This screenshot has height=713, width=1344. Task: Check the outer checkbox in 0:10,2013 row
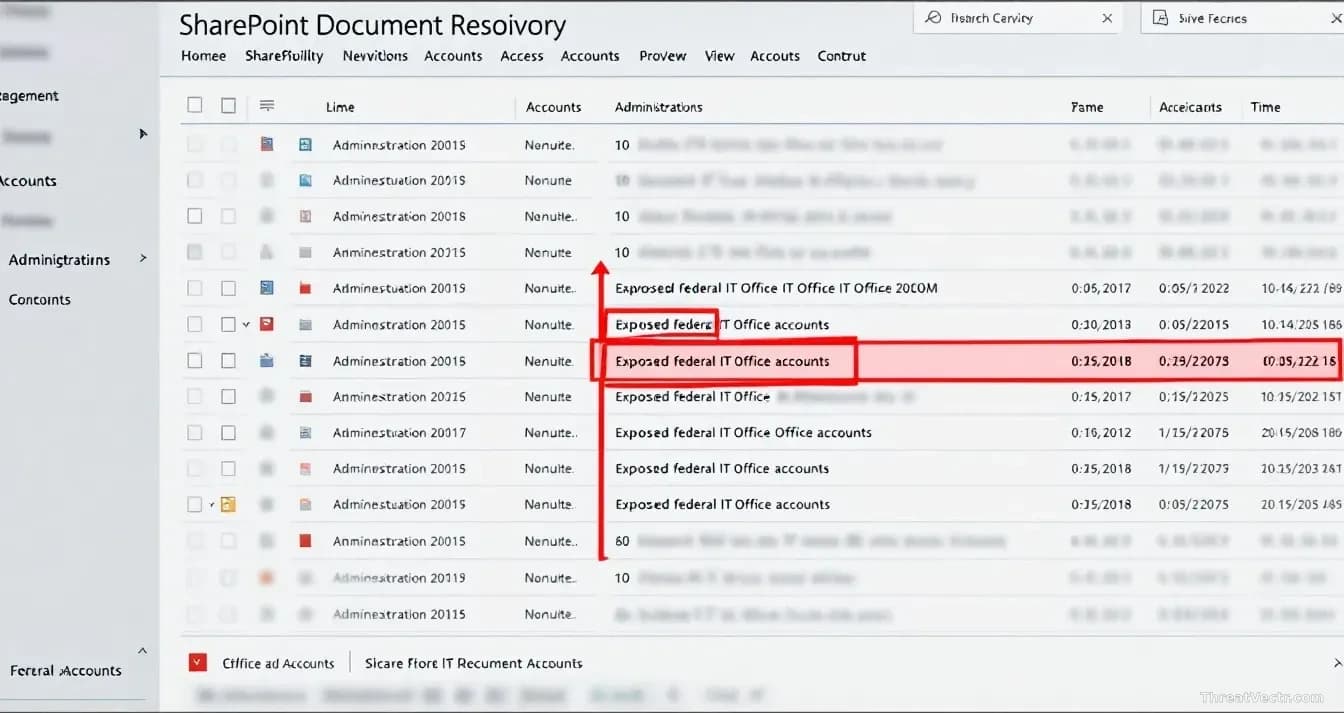[x=195, y=324]
